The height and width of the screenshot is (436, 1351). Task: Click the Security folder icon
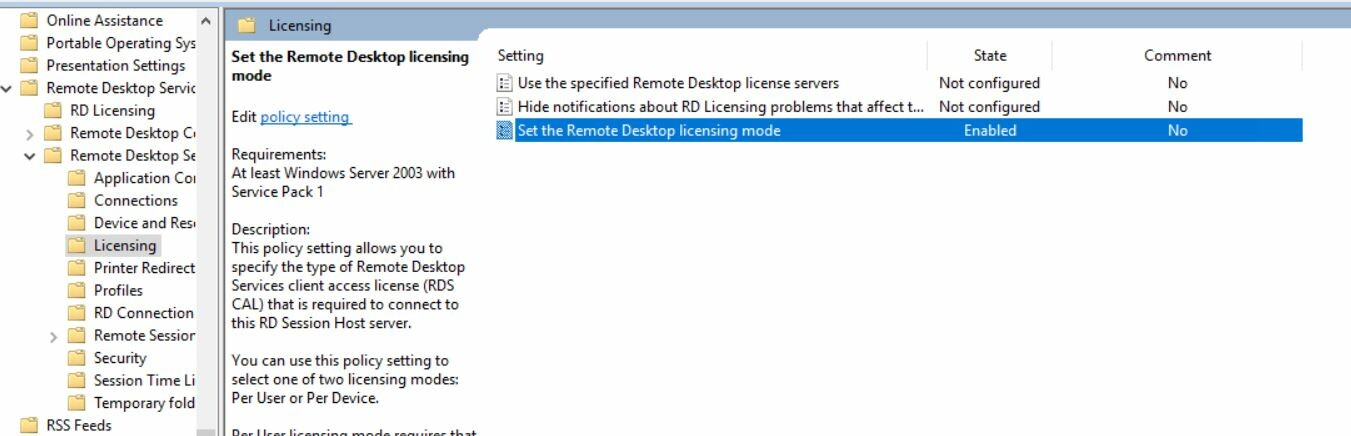[76, 358]
